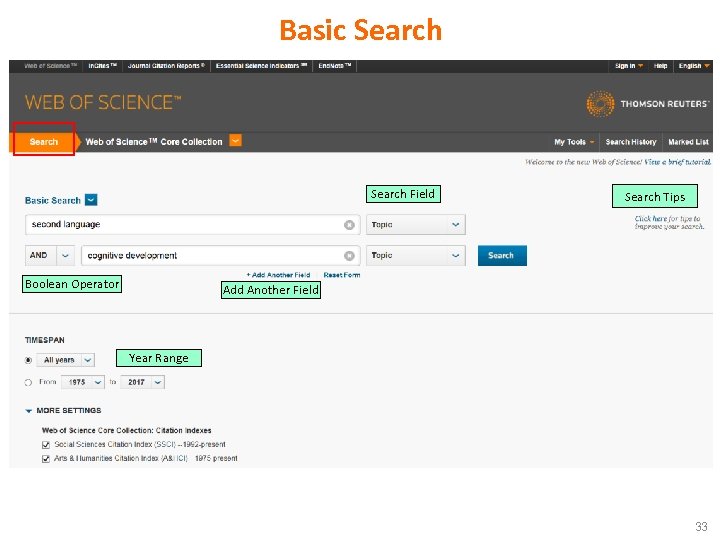Click the blue Search button

coord(502,256)
